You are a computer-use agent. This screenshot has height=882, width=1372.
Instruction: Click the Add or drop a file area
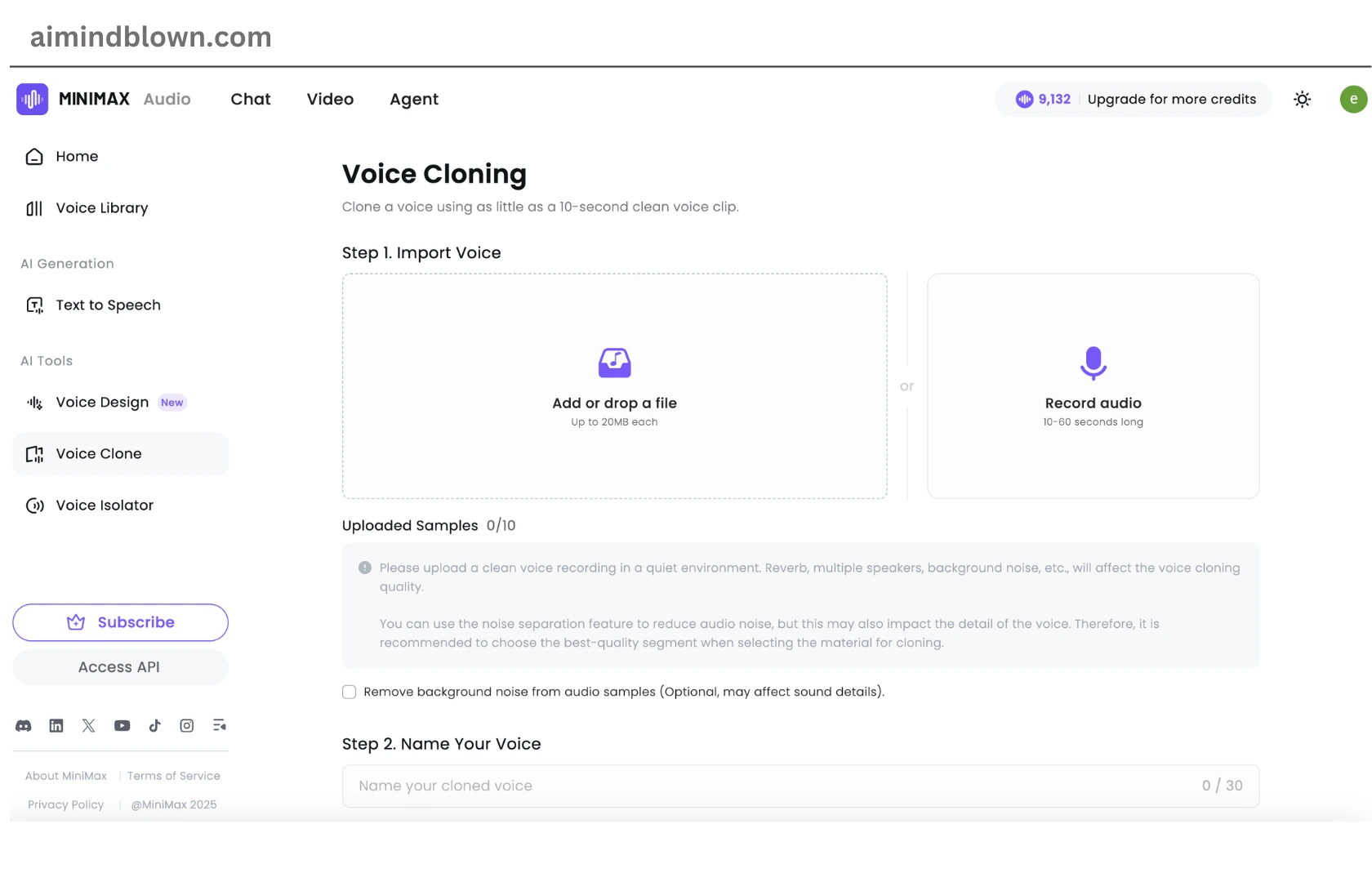(x=614, y=386)
